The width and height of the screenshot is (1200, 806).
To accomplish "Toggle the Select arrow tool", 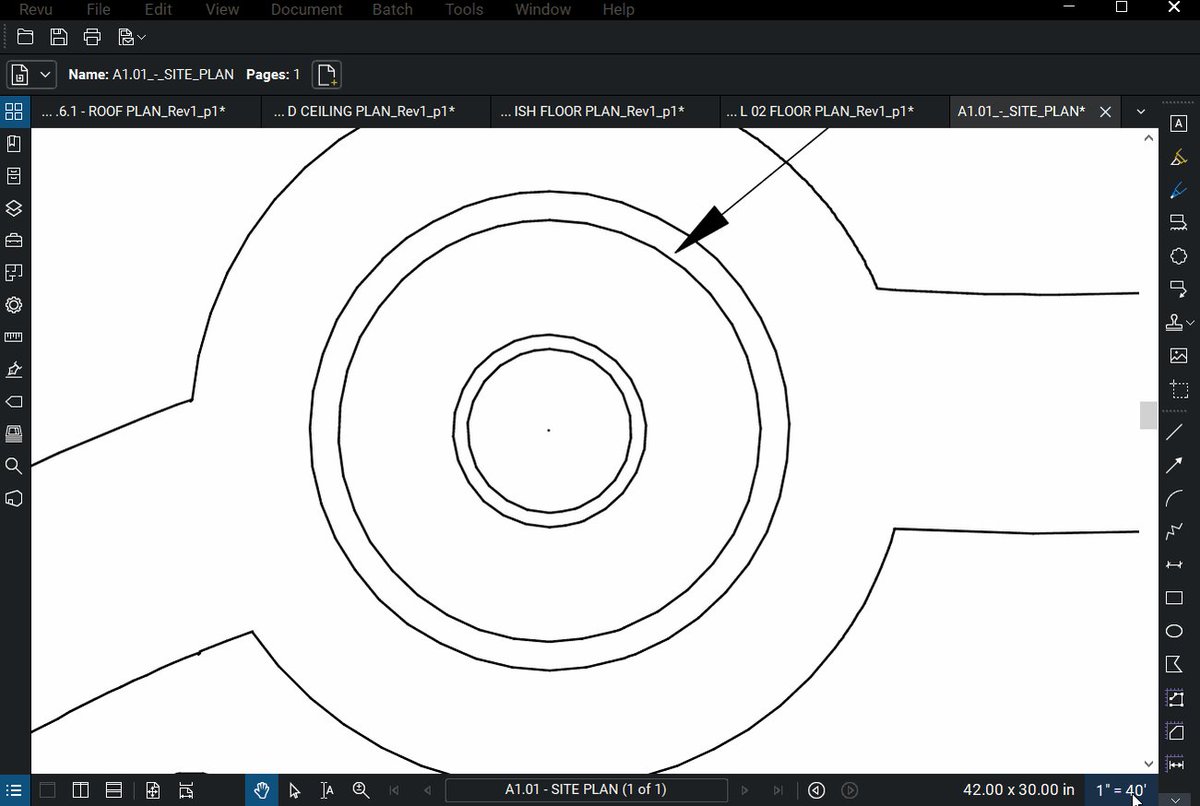I will point(294,790).
